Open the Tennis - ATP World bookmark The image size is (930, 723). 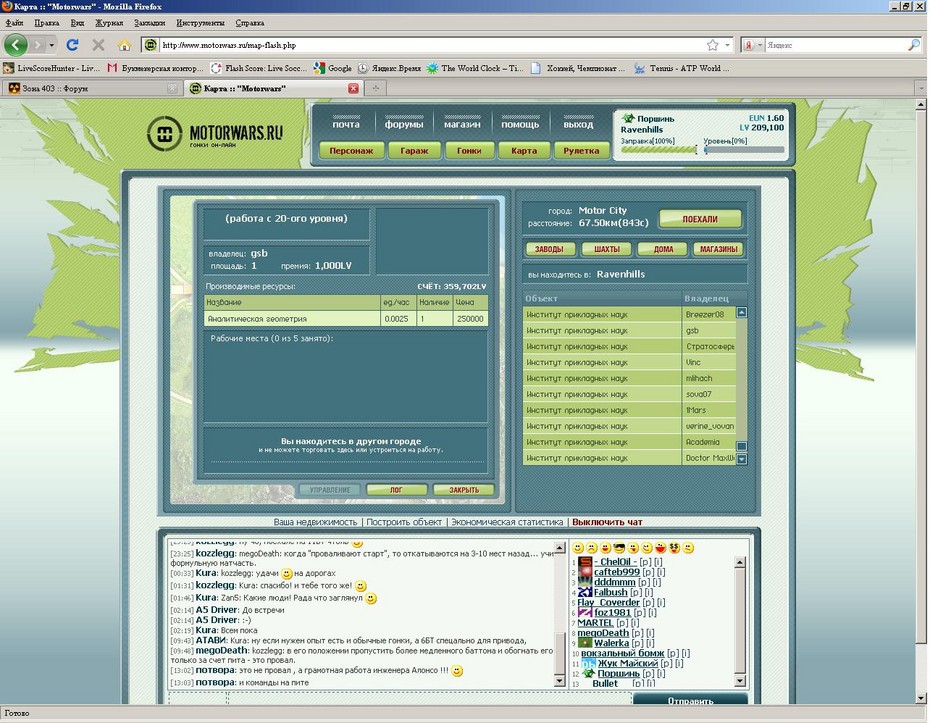pyautogui.click(x=681, y=68)
